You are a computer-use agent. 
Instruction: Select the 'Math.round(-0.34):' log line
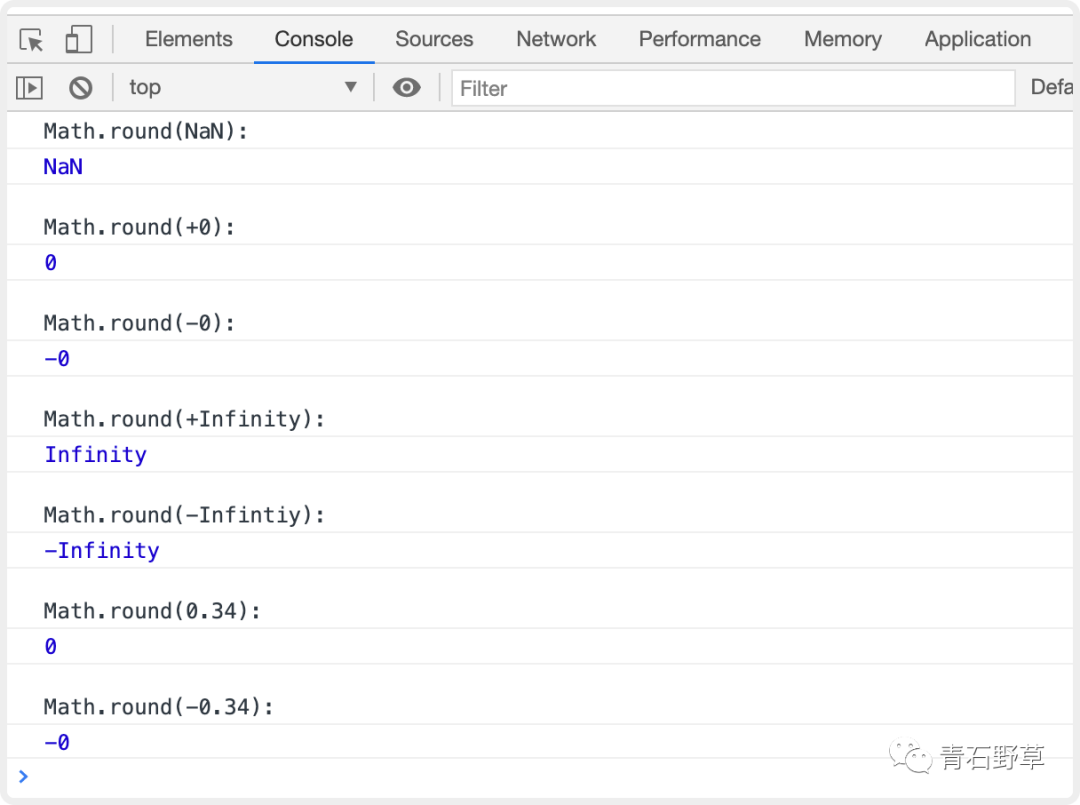click(158, 707)
